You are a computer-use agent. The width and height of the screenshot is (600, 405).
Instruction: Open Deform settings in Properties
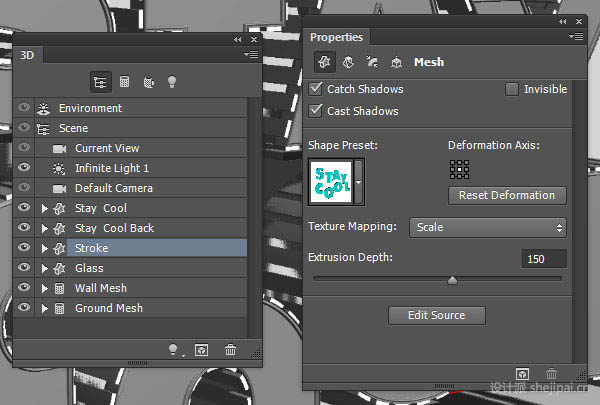coord(348,62)
